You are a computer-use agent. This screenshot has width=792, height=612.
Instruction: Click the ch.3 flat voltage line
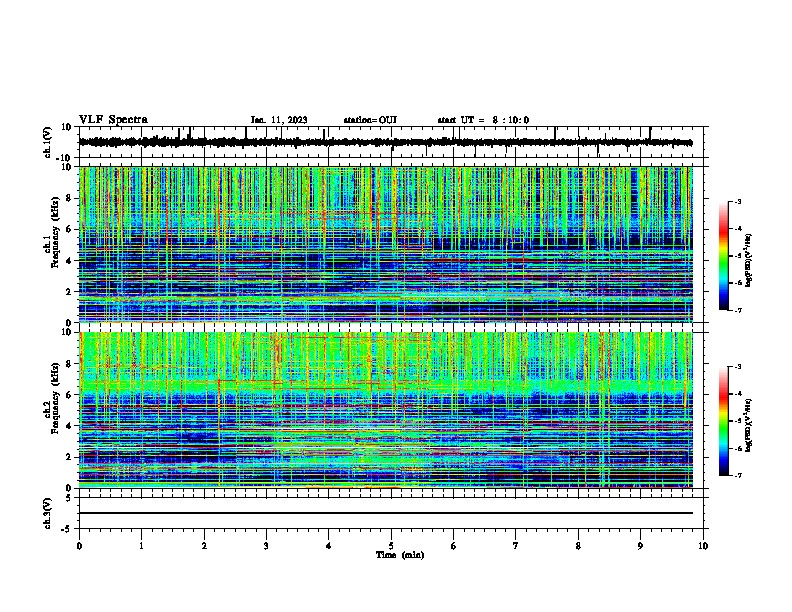coord(385,513)
